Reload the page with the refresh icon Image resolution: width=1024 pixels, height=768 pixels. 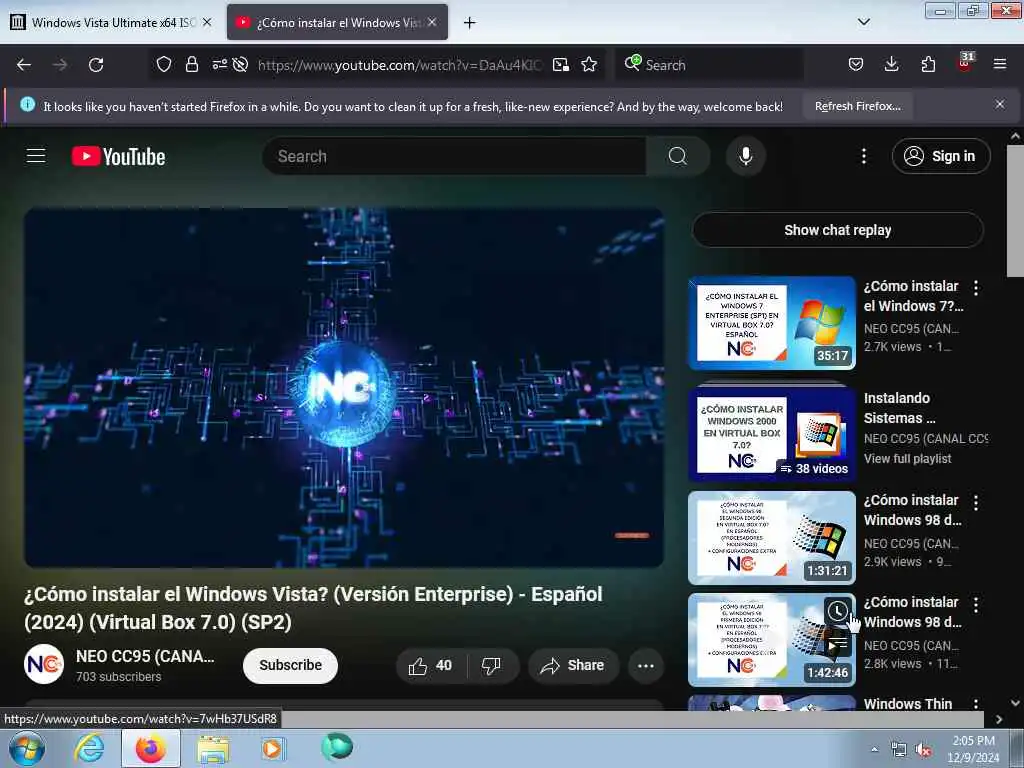click(x=96, y=65)
